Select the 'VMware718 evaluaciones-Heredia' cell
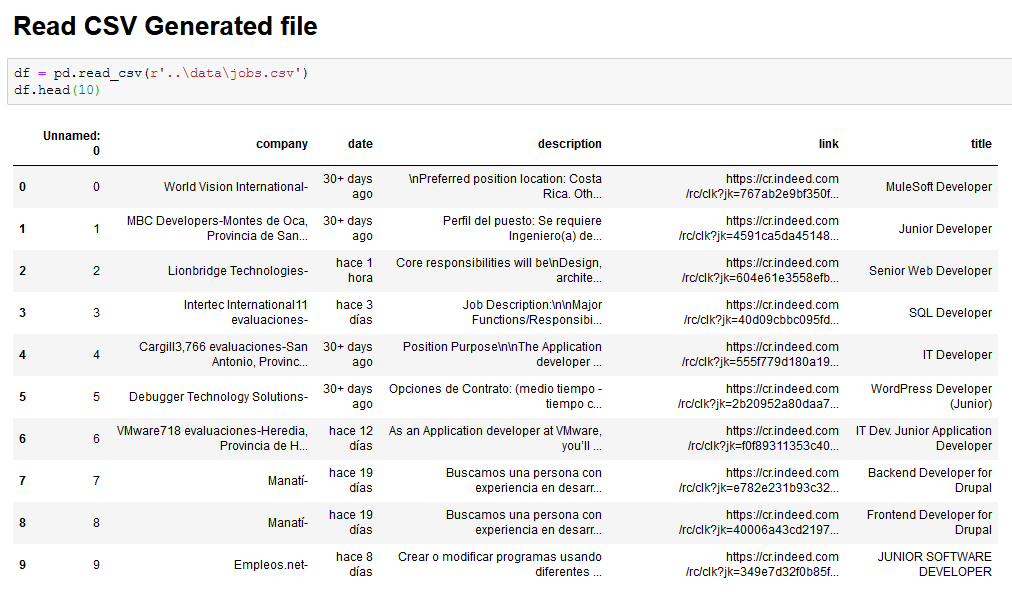Image resolution: width=1012 pixels, height=592 pixels. pyautogui.click(x=212, y=438)
